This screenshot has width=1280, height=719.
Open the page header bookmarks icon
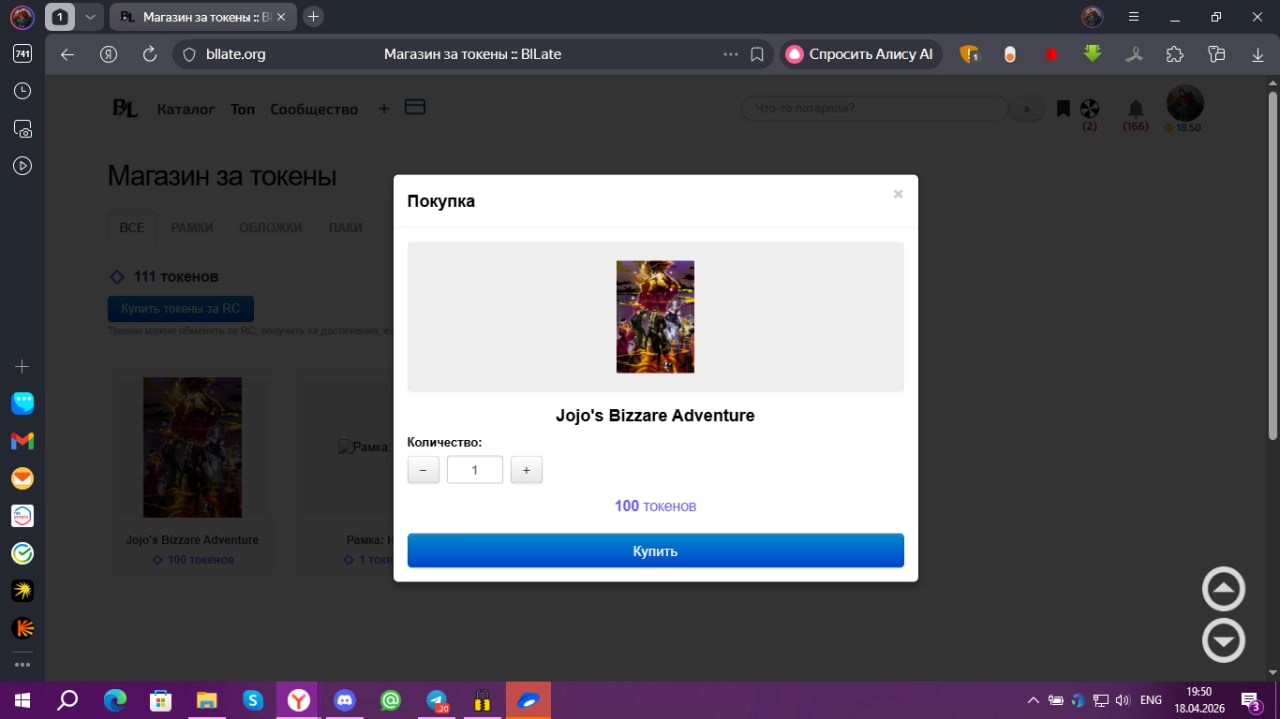coord(1063,109)
